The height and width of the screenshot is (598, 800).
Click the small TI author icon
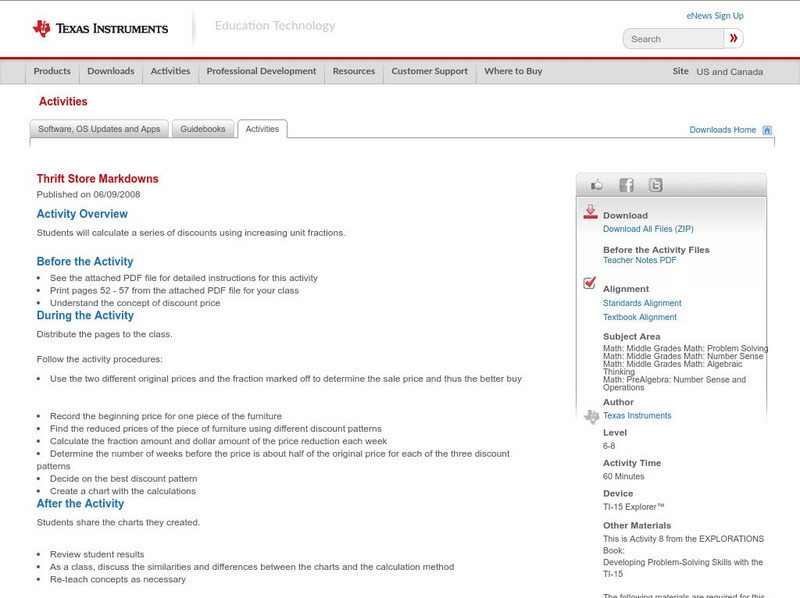[x=591, y=416]
